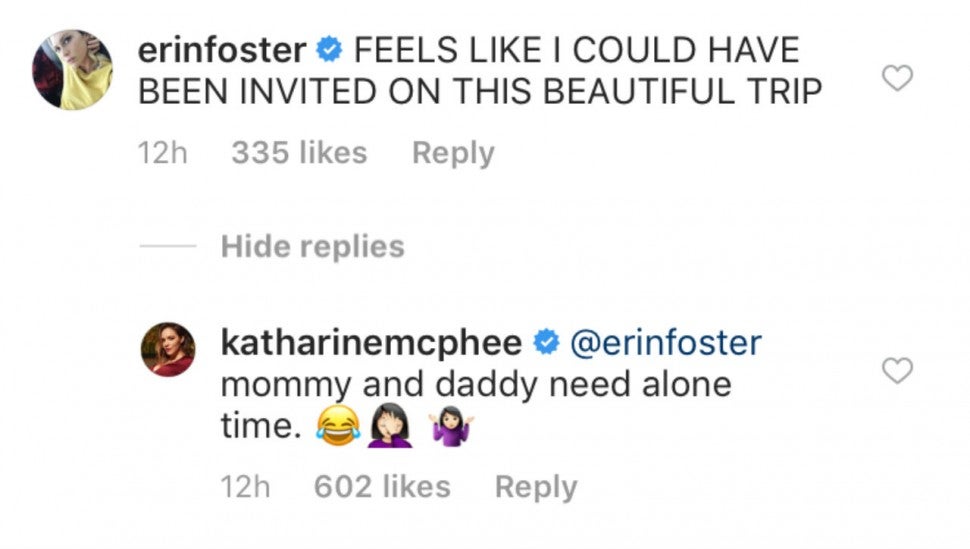The height and width of the screenshot is (549, 970).
Task: Click the 12h timestamp under katharinemcphee's reply
Action: click(245, 487)
